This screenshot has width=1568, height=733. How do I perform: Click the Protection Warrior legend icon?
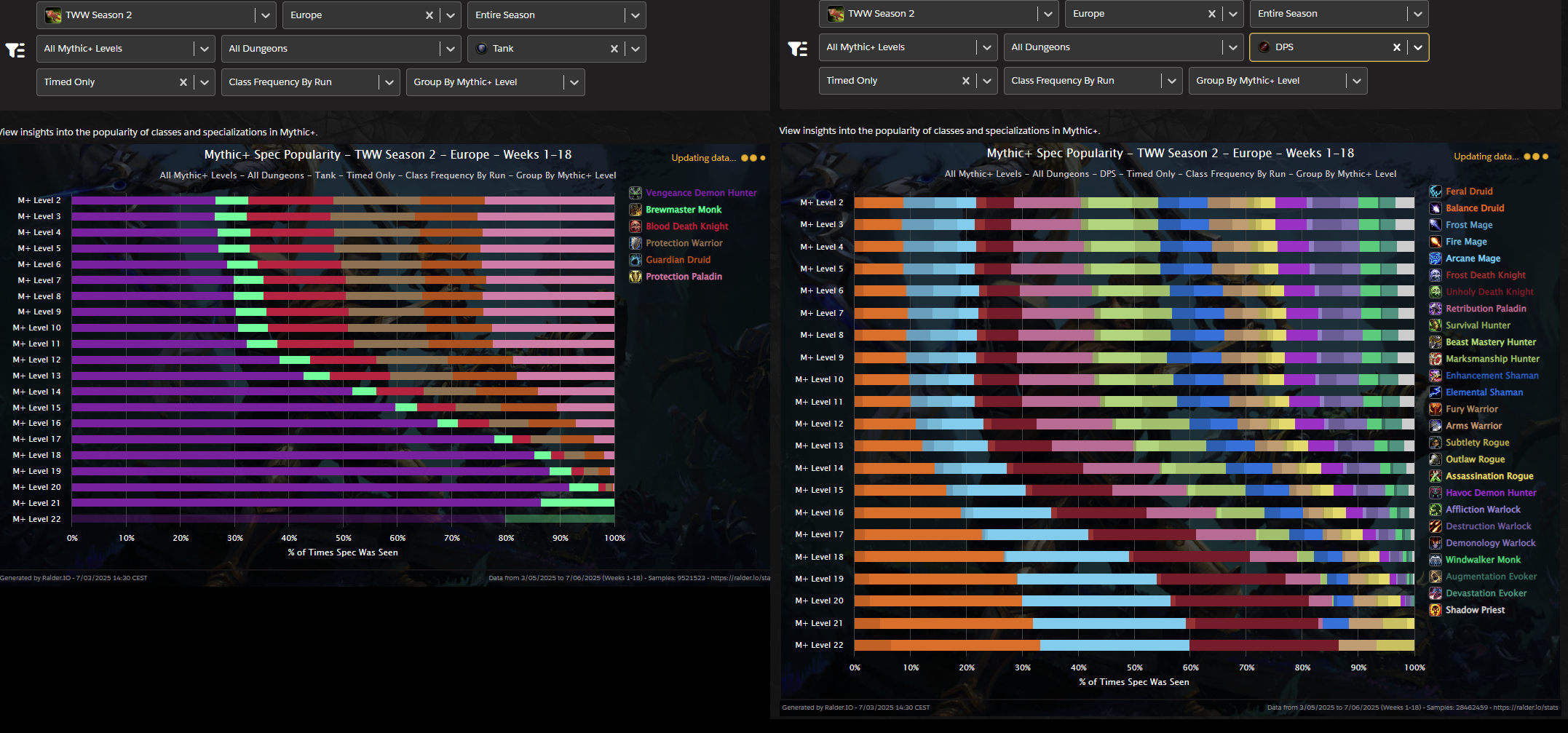[x=635, y=243]
